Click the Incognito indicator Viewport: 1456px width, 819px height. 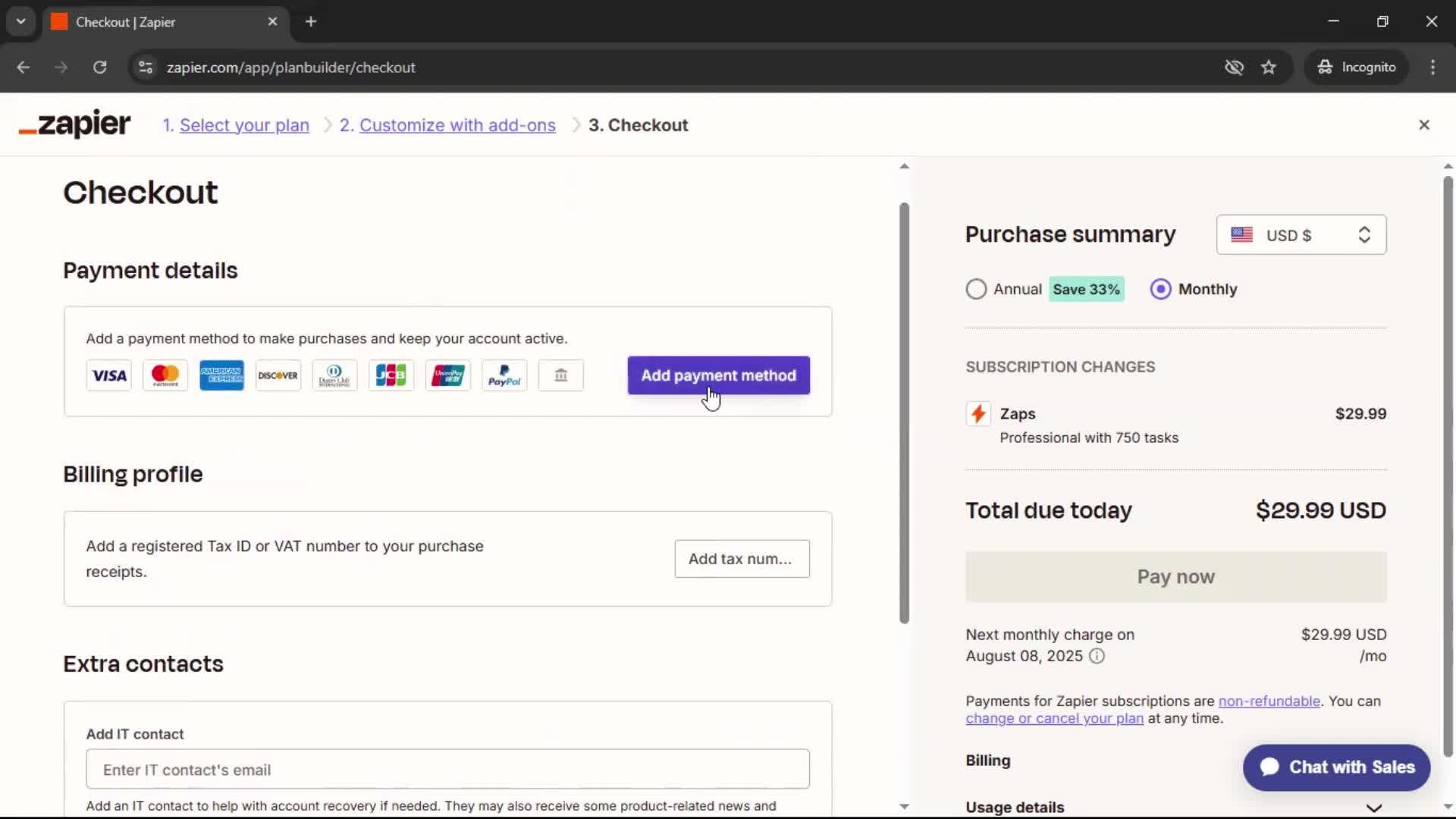click(x=1357, y=67)
